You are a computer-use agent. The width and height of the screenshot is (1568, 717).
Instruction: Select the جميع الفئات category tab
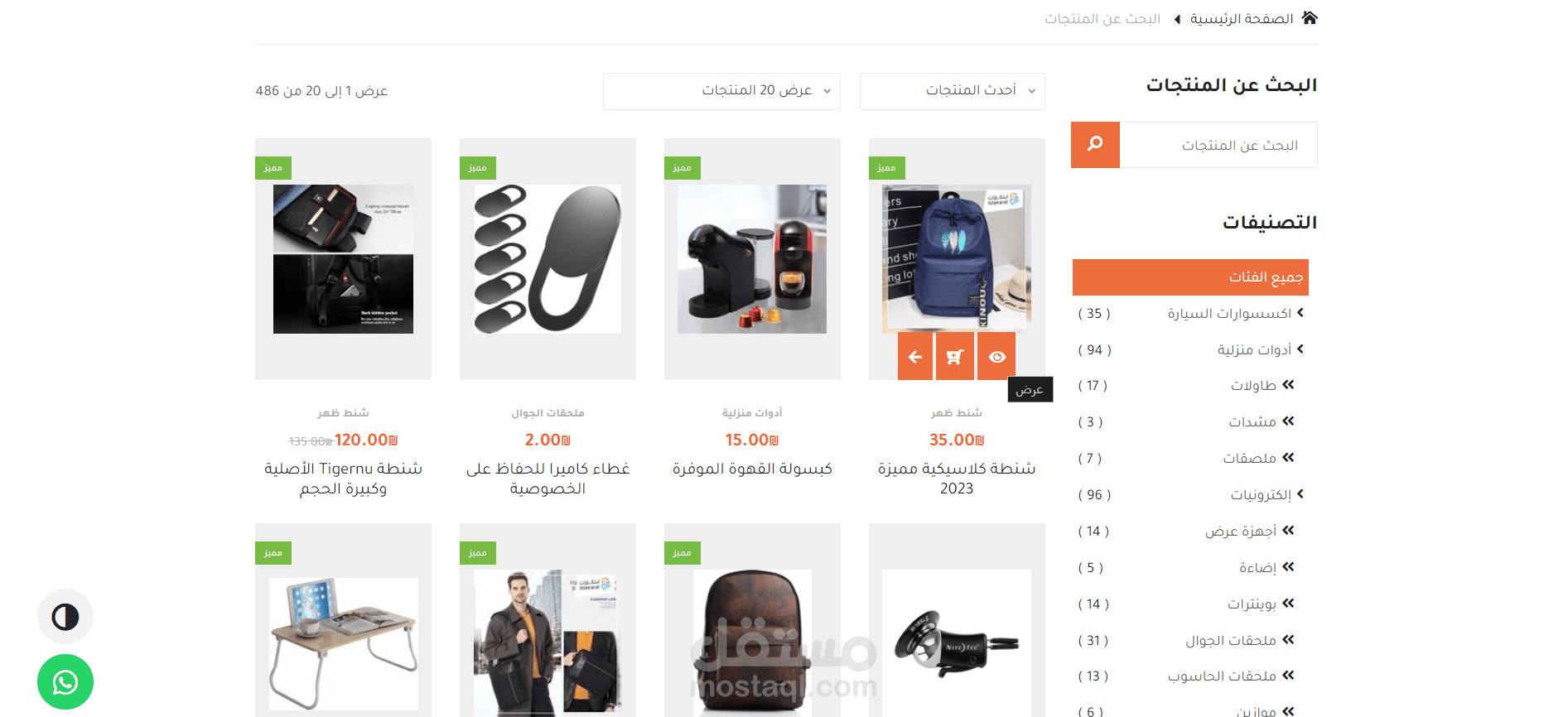[x=1190, y=277]
